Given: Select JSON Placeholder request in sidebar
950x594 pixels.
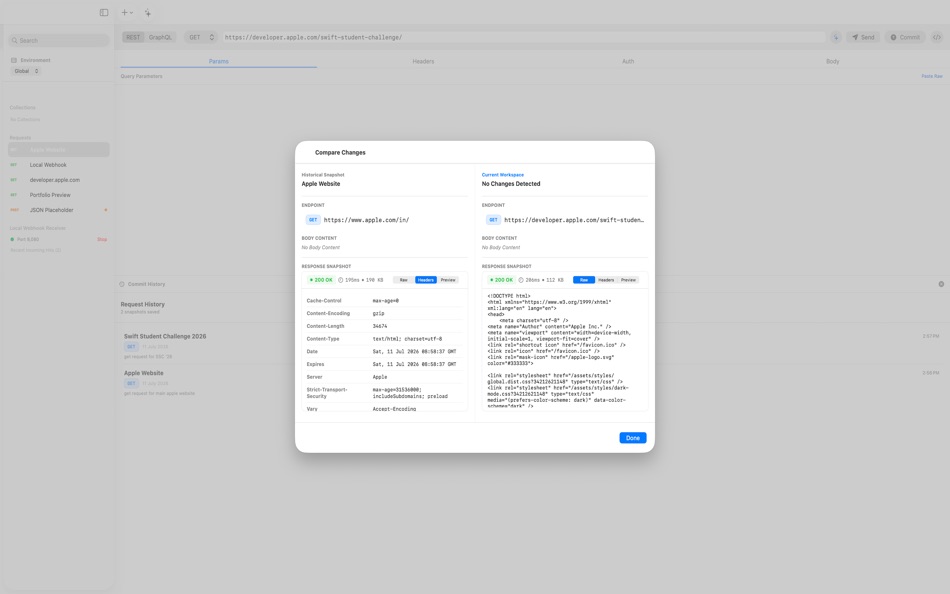Looking at the screenshot, I should (59, 210).
